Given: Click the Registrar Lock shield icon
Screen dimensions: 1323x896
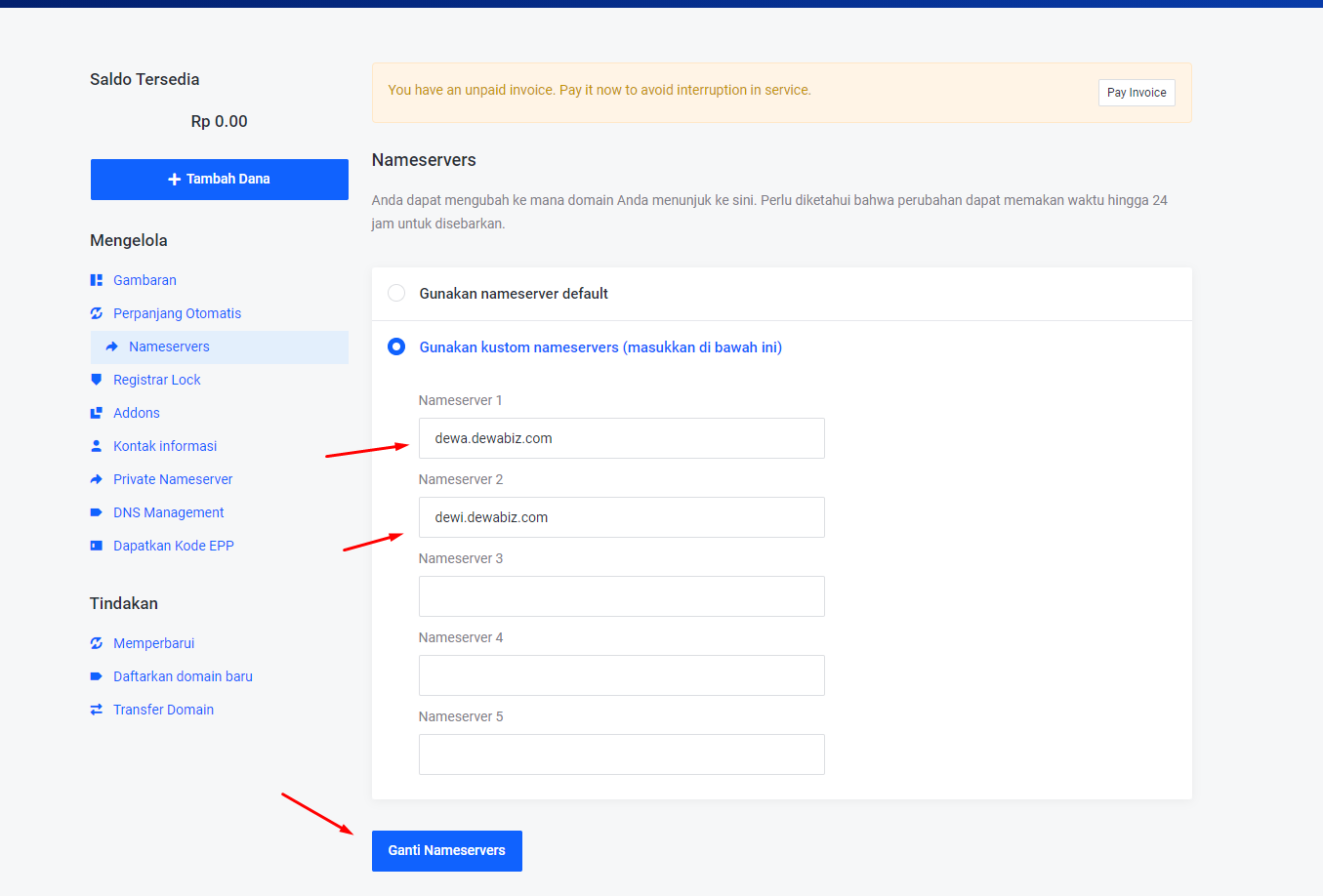Looking at the screenshot, I should pyautogui.click(x=97, y=380).
